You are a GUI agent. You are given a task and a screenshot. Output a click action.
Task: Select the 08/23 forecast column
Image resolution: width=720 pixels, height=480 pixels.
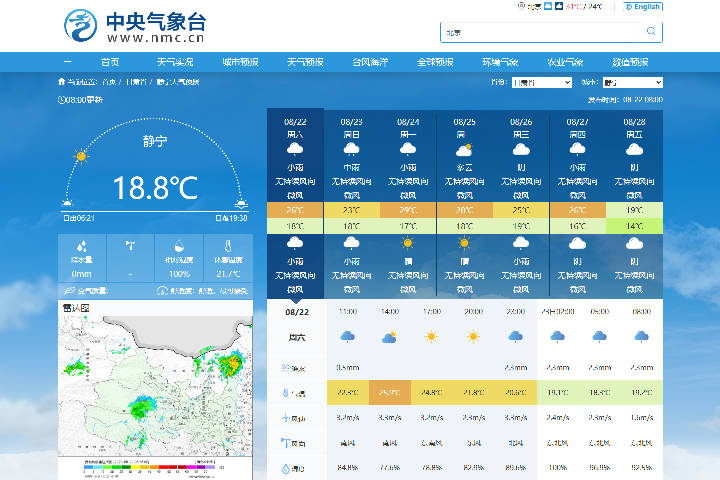pos(352,203)
